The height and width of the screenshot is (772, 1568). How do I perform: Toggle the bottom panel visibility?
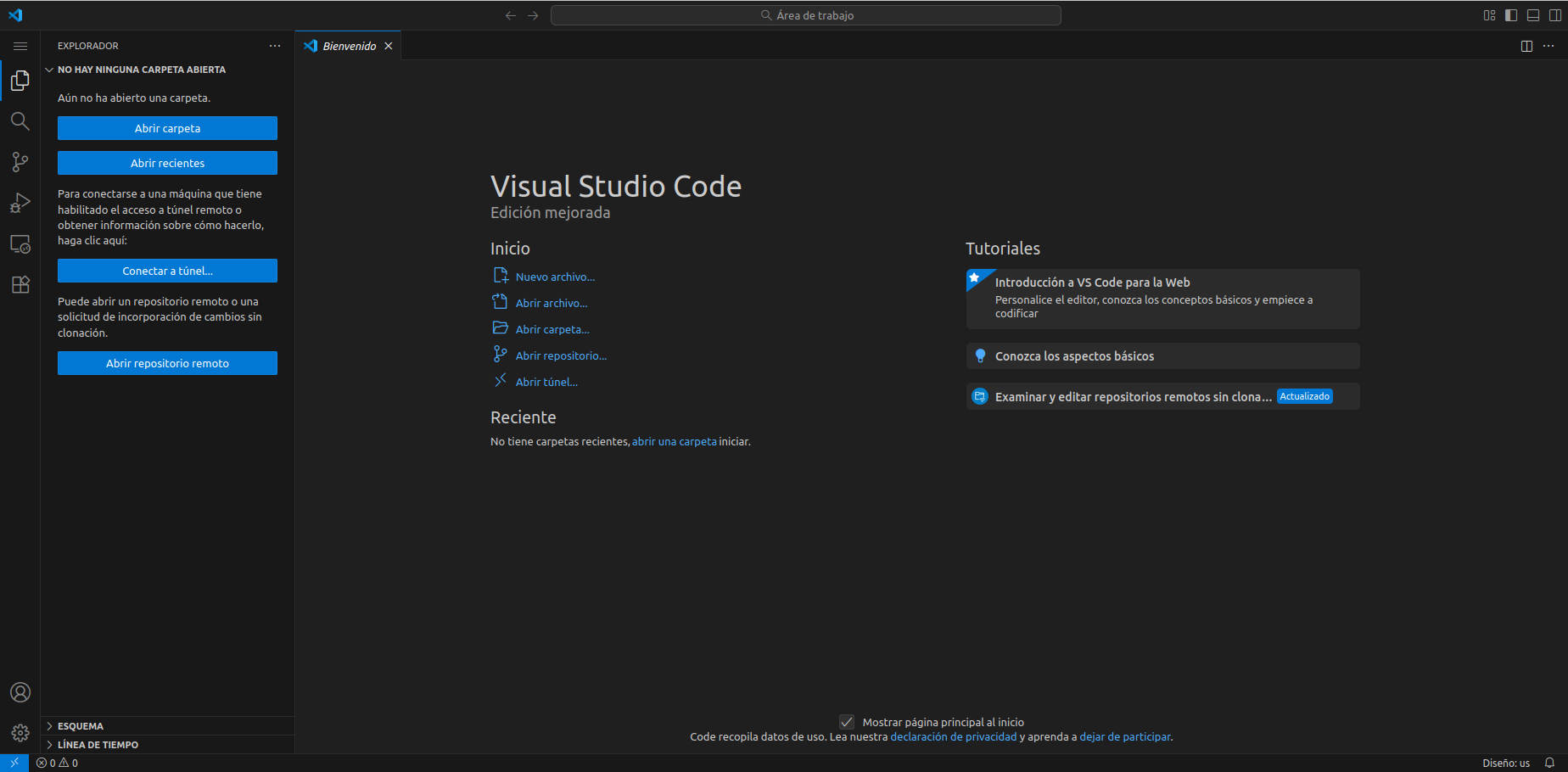click(1533, 15)
